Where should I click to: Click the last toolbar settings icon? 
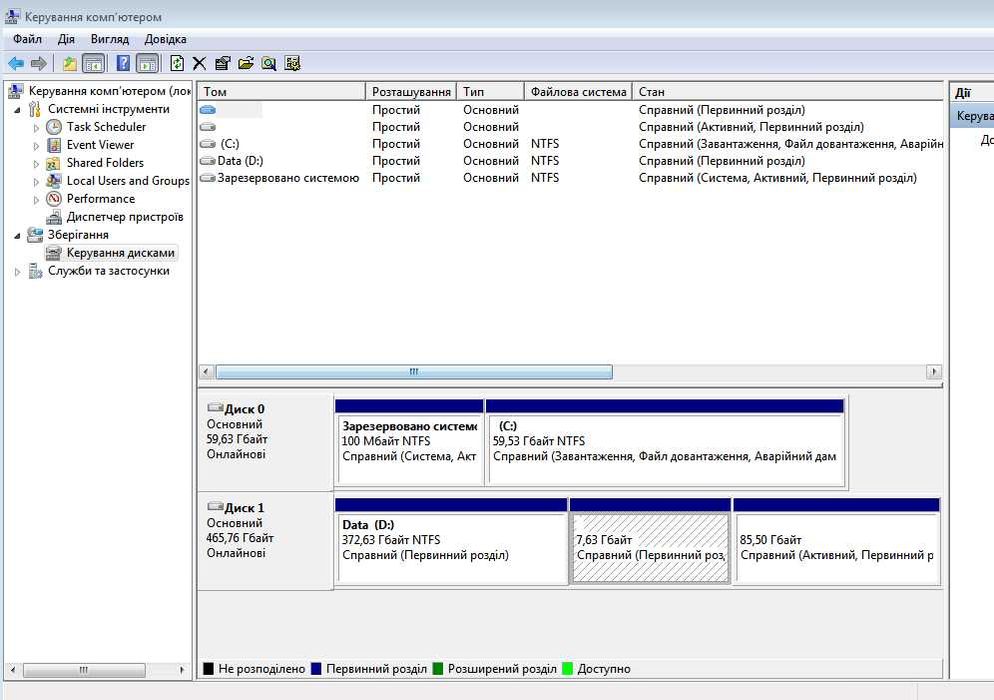(x=292, y=63)
